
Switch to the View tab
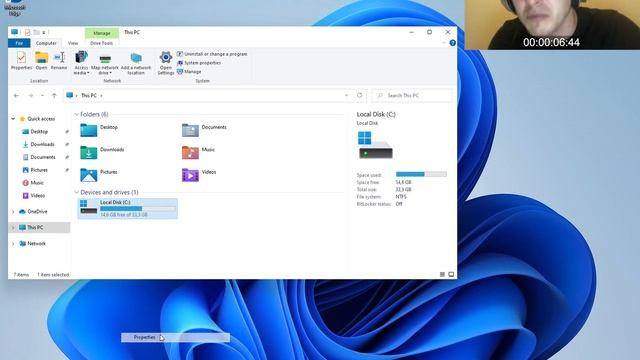point(73,43)
